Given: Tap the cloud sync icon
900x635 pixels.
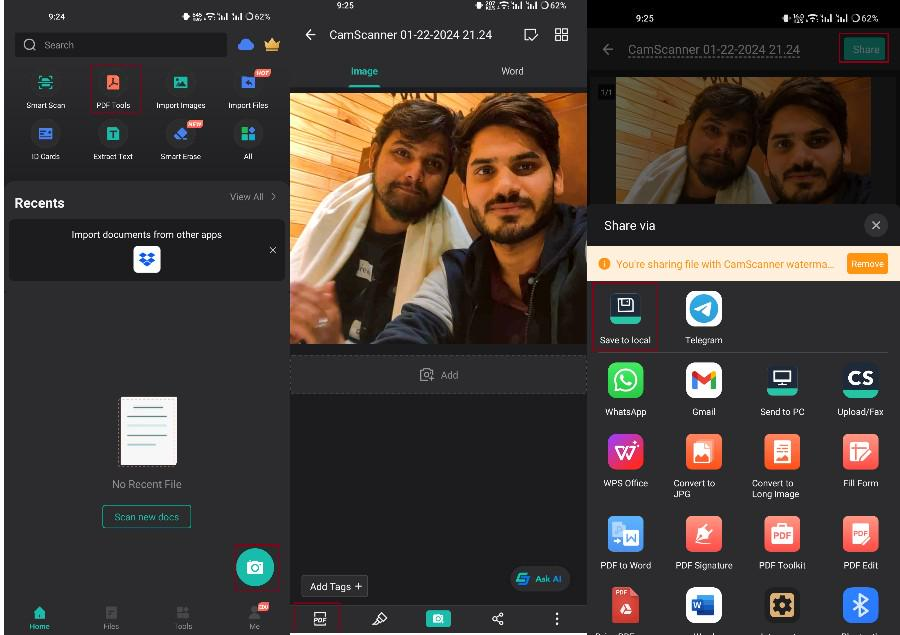Looking at the screenshot, I should (246, 45).
